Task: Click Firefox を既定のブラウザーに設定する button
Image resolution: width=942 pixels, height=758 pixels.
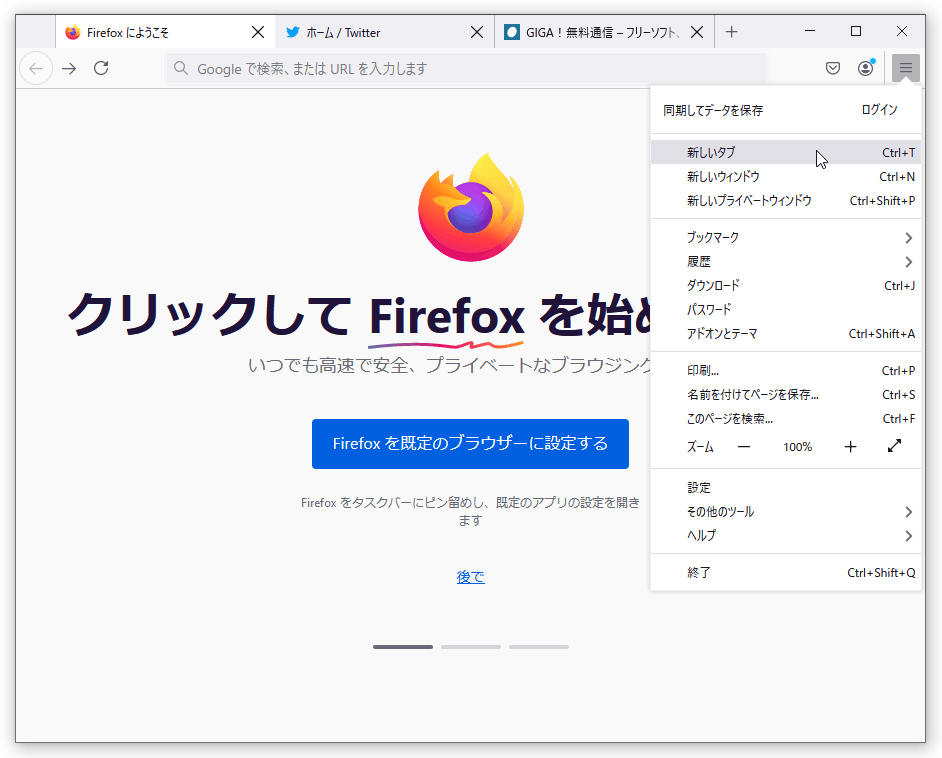Action: click(470, 444)
